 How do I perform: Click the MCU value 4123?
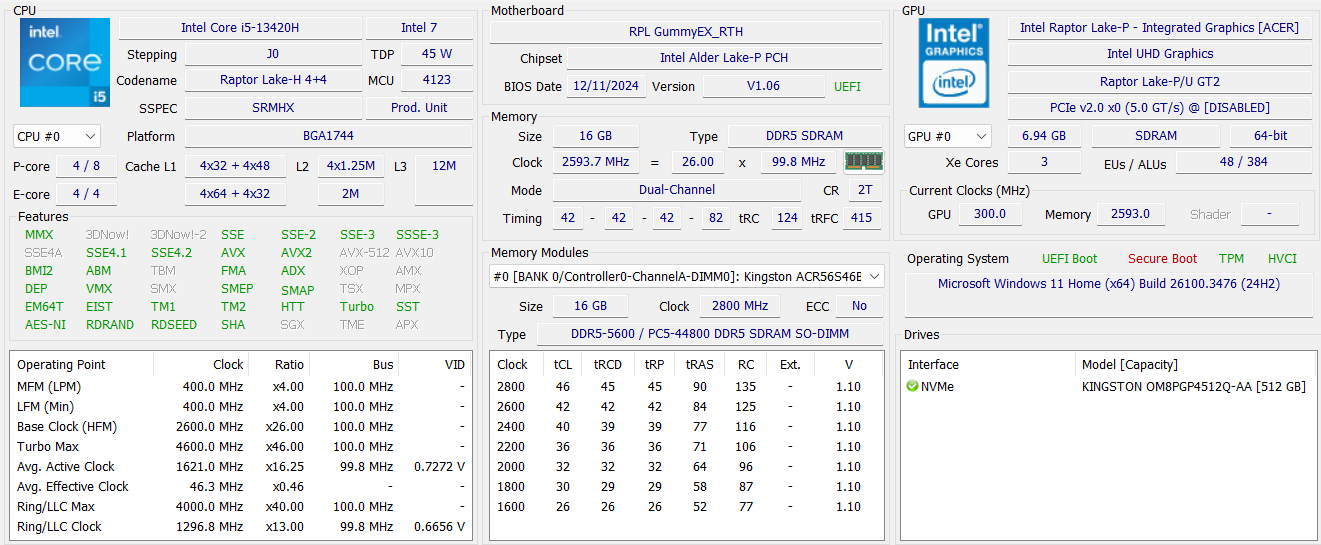tap(436, 80)
